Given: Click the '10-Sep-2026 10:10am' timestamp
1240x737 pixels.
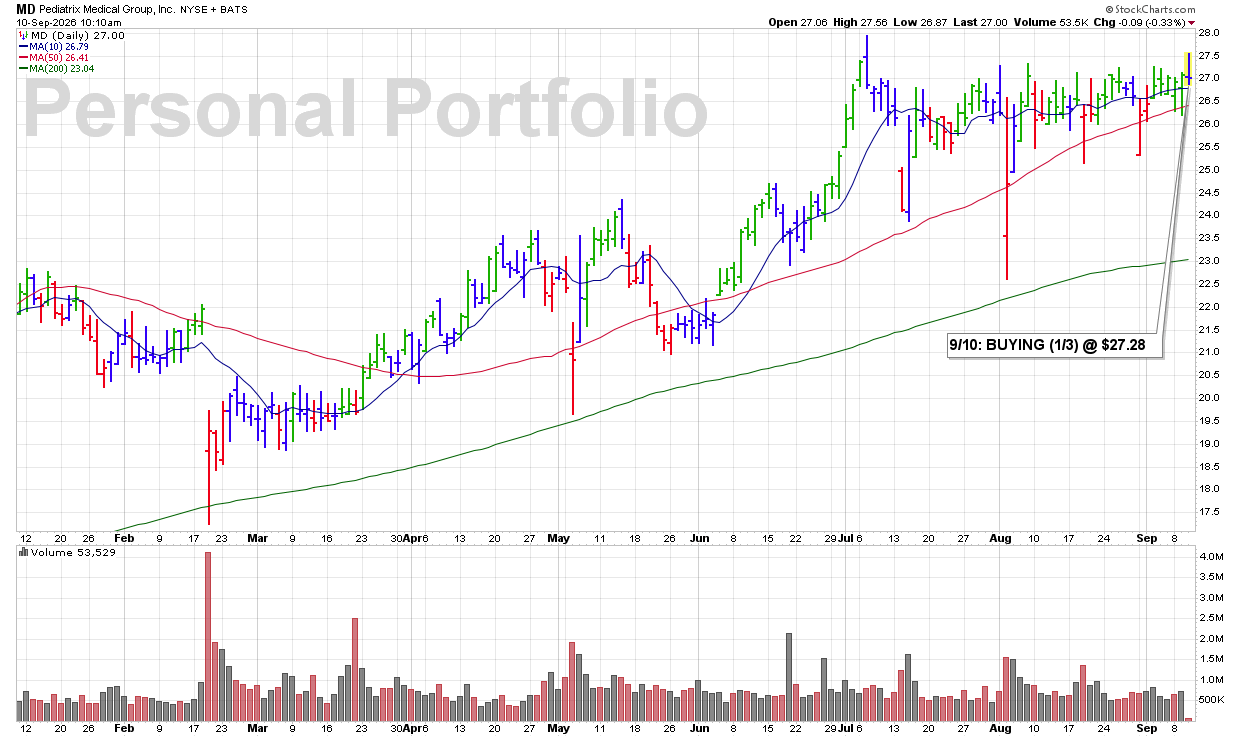Looking at the screenshot, I should [69, 22].
